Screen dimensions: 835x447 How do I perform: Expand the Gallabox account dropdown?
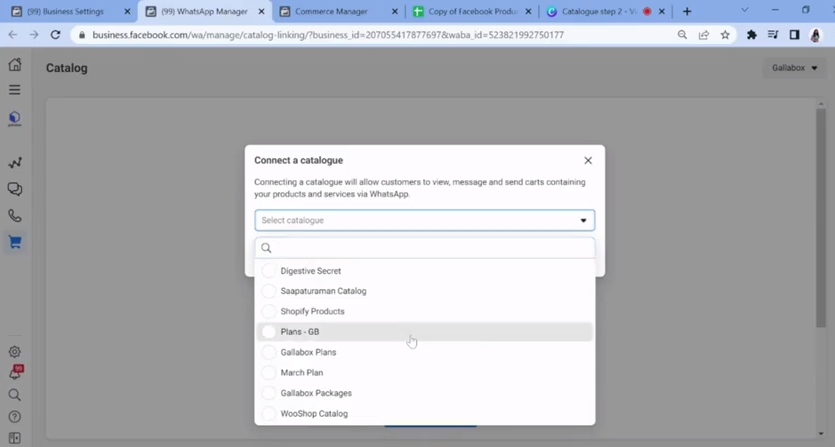pos(795,68)
